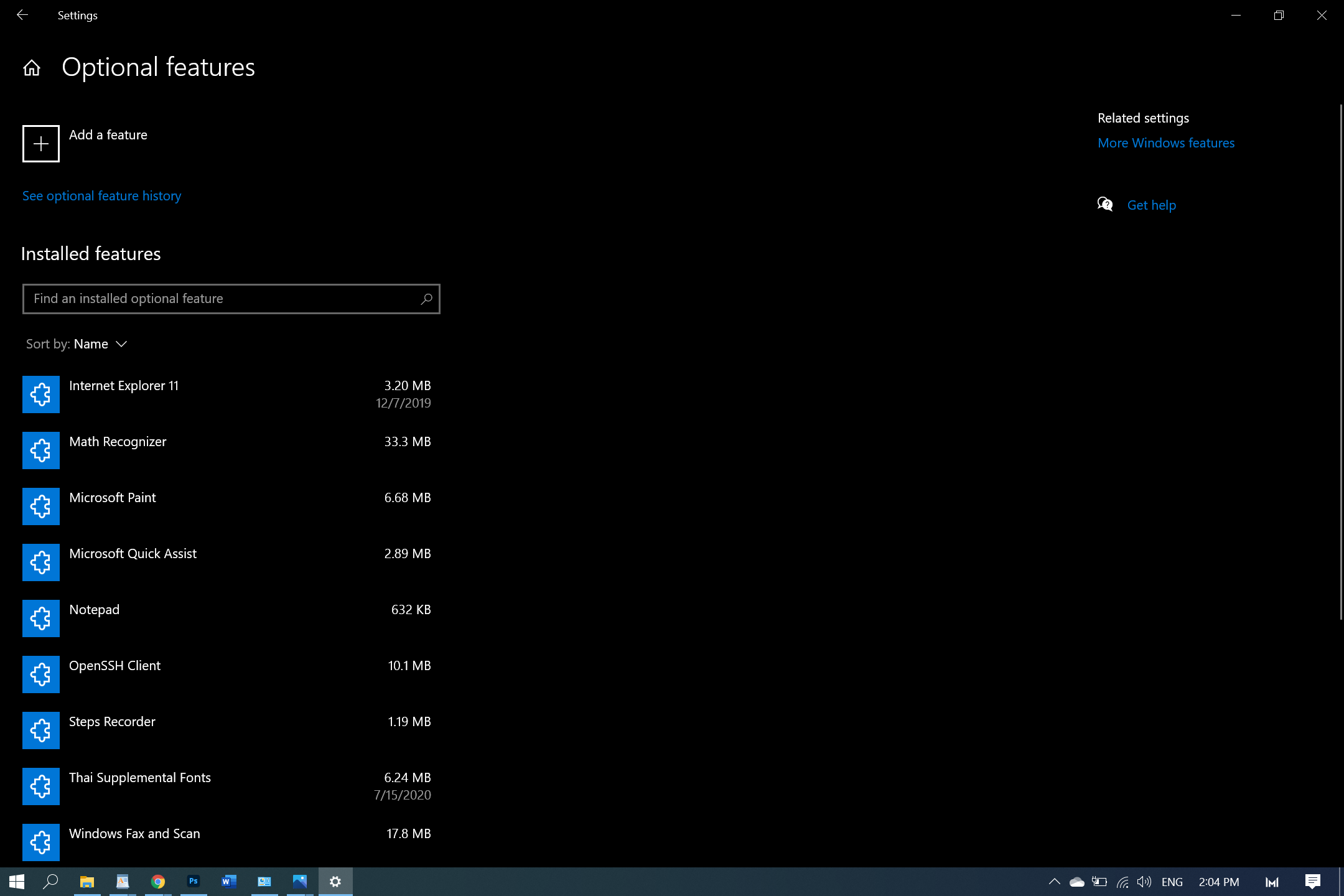Click the search magnifier in feature search box
This screenshot has width=1344, height=896.
coord(426,299)
